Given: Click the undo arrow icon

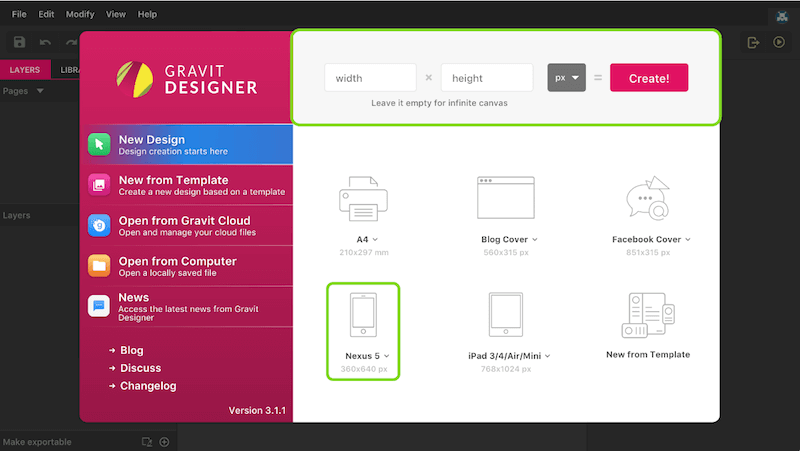Looking at the screenshot, I should 45,42.
